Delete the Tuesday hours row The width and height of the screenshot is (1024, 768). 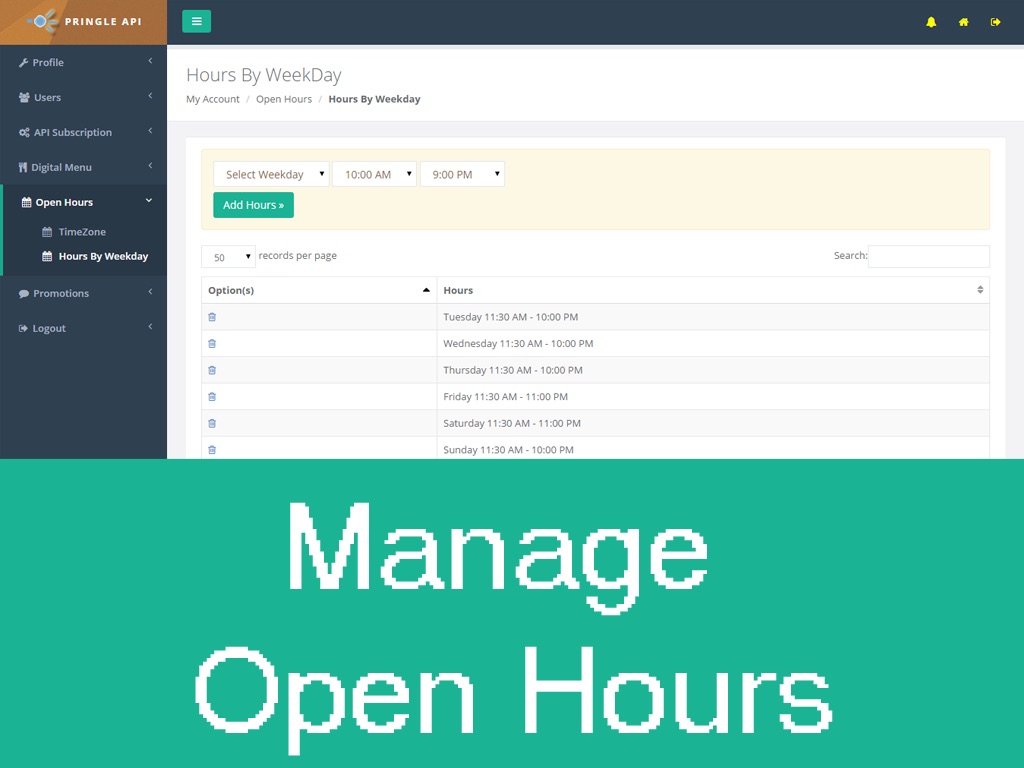(x=212, y=317)
